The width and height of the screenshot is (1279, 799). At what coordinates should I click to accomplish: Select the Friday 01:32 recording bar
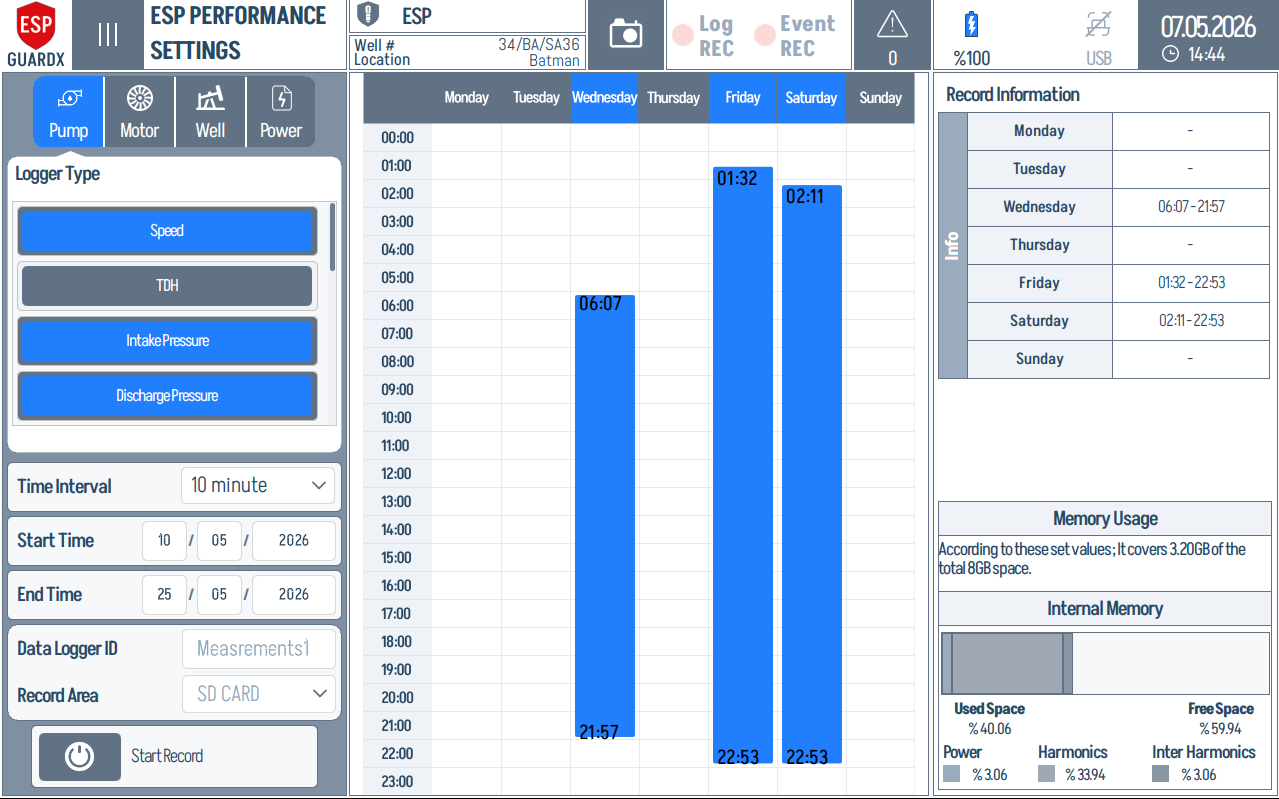(x=743, y=466)
